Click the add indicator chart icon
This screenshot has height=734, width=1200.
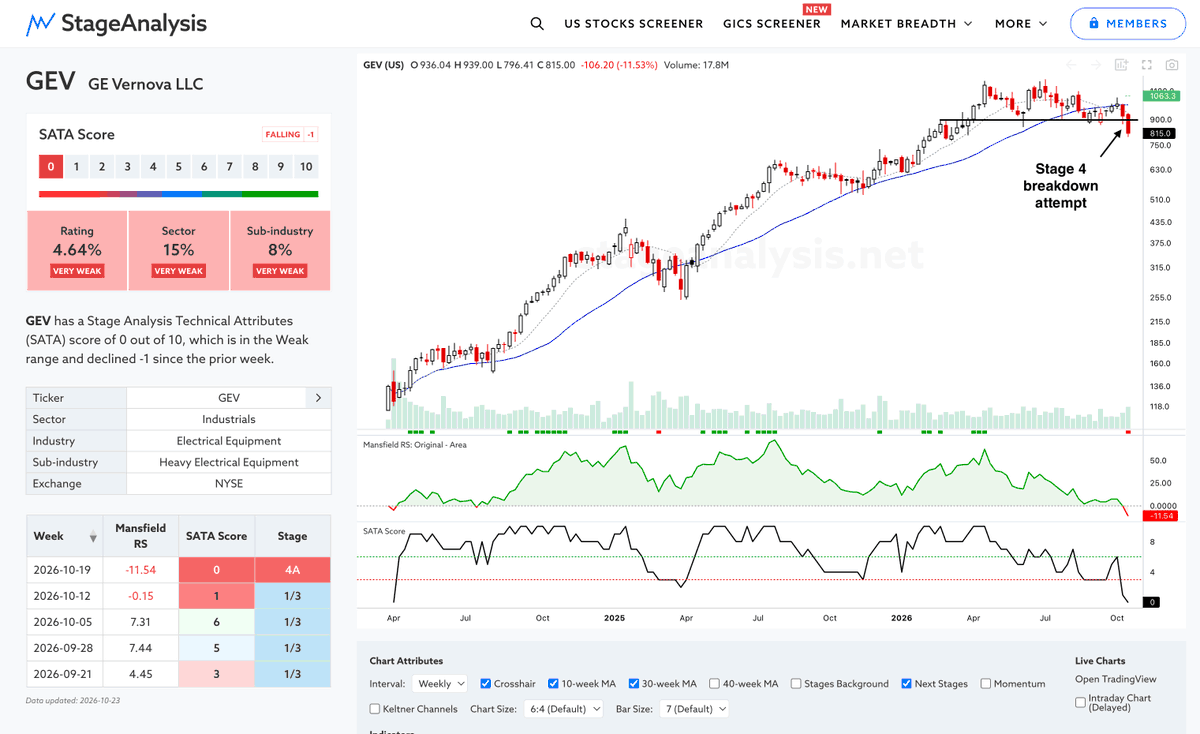pos(1122,65)
